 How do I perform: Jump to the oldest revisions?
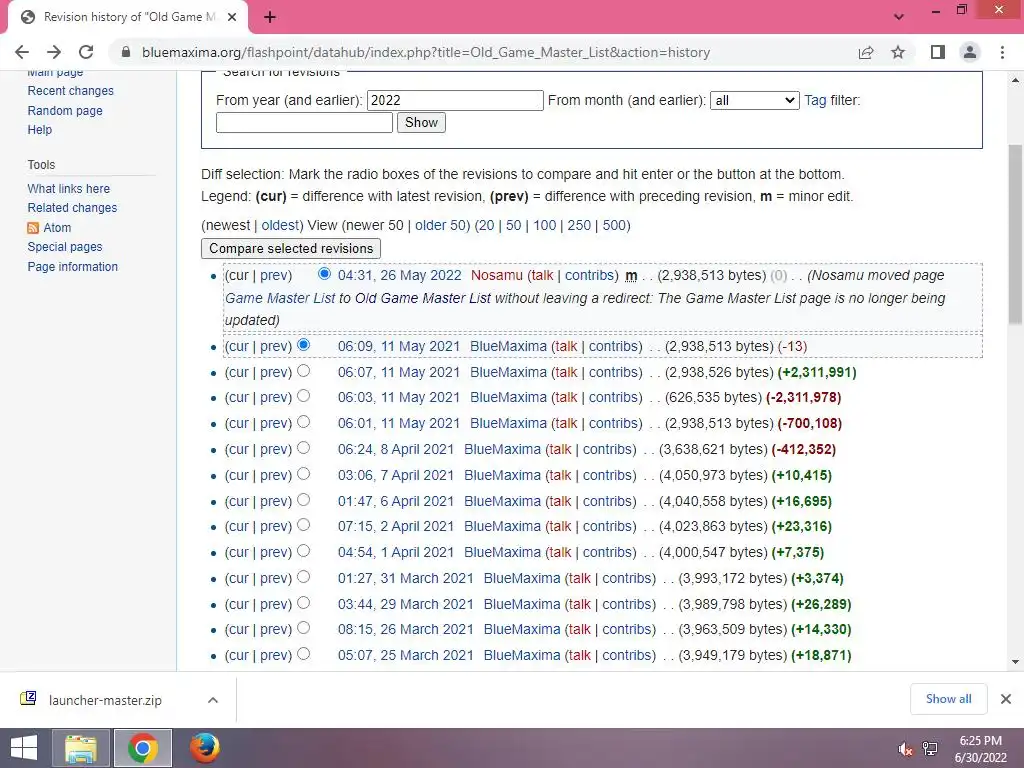280,225
